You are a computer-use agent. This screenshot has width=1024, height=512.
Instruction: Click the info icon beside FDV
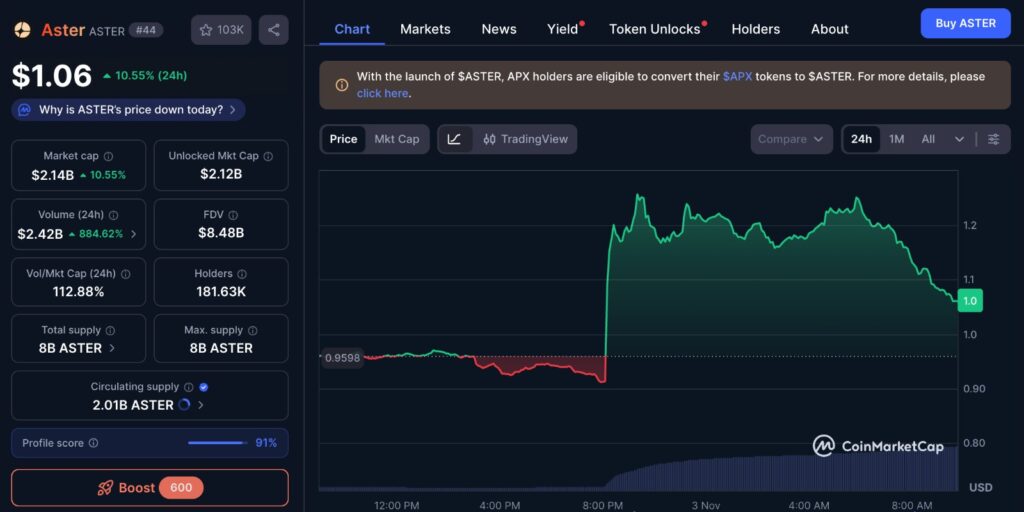(233, 215)
